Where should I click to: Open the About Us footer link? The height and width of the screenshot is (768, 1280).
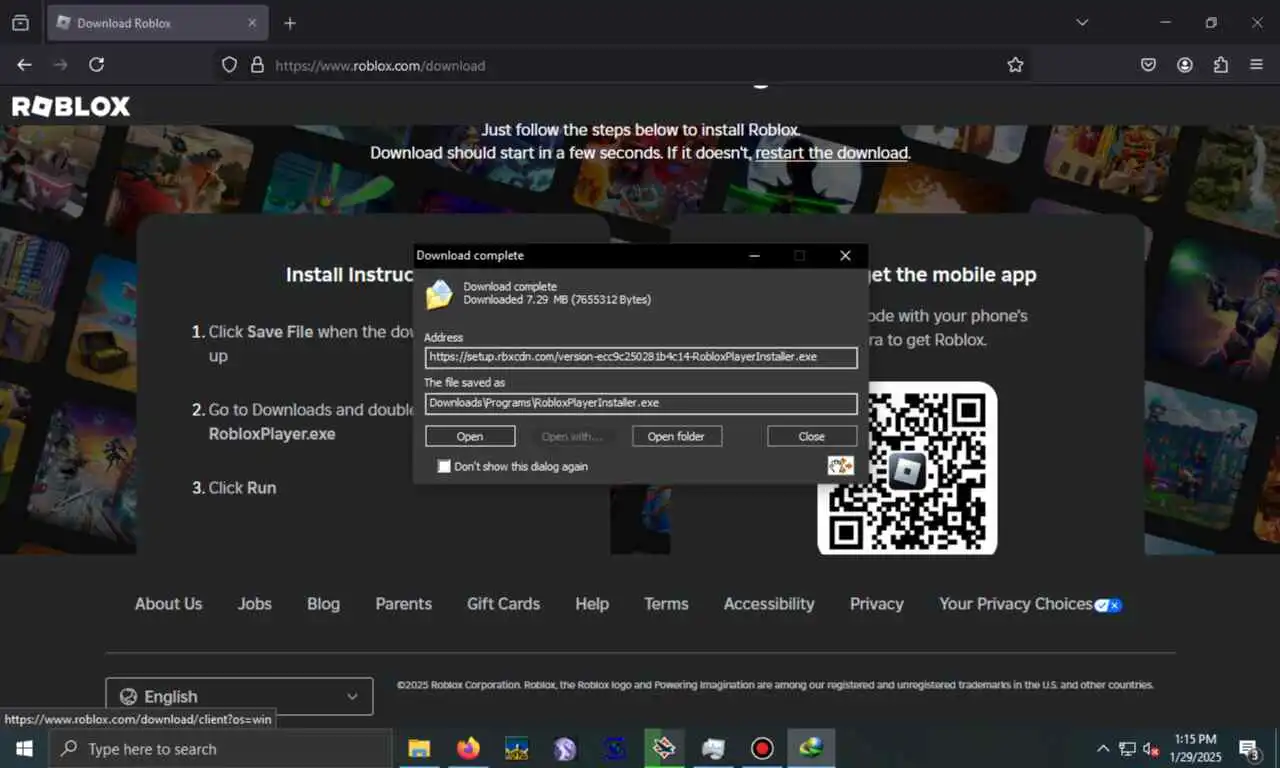168,604
